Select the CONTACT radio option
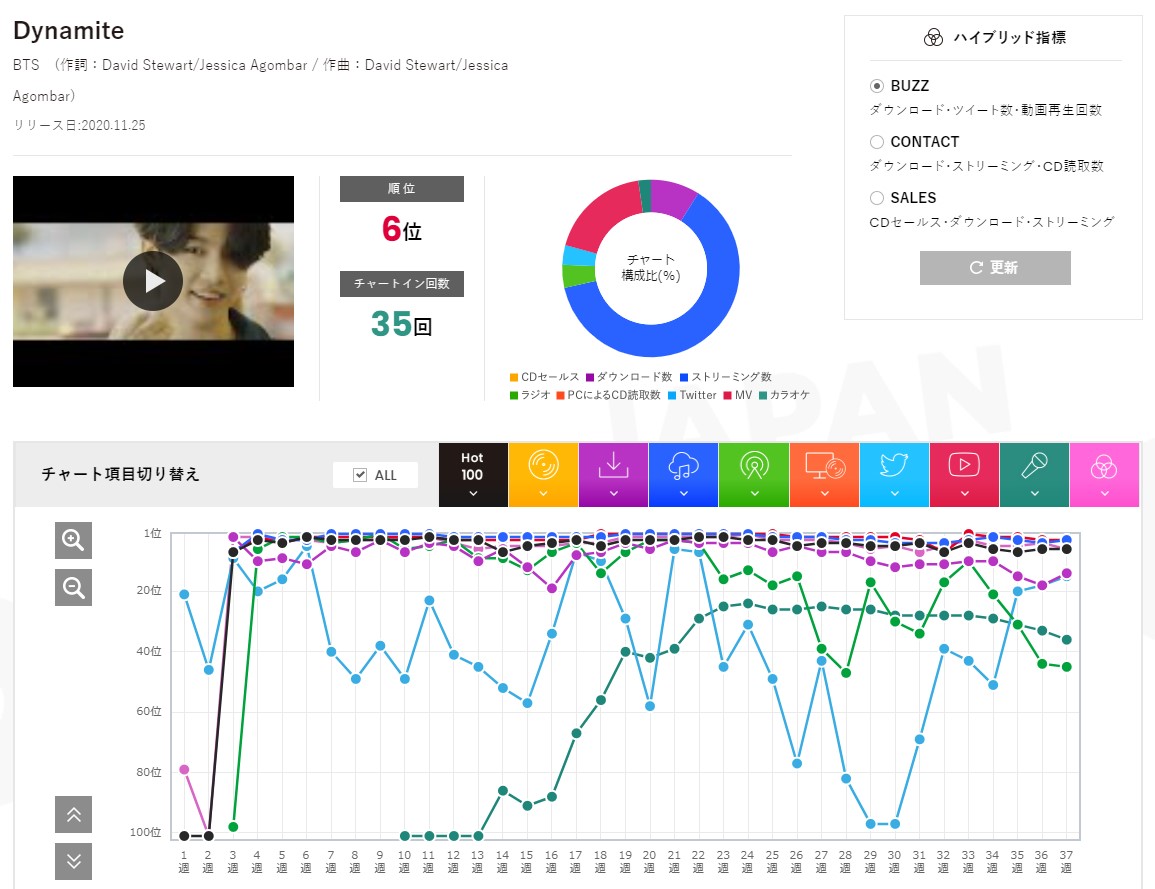 [x=877, y=142]
